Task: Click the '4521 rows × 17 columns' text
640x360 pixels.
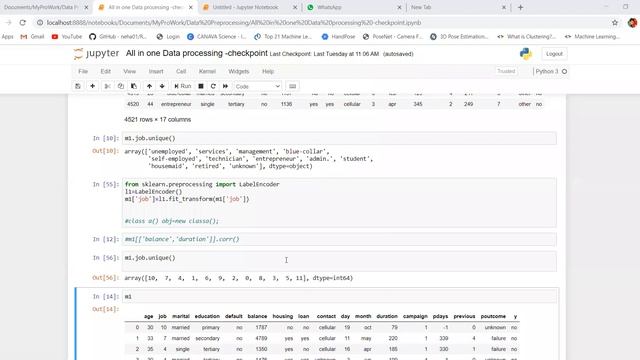Action: click(158, 120)
